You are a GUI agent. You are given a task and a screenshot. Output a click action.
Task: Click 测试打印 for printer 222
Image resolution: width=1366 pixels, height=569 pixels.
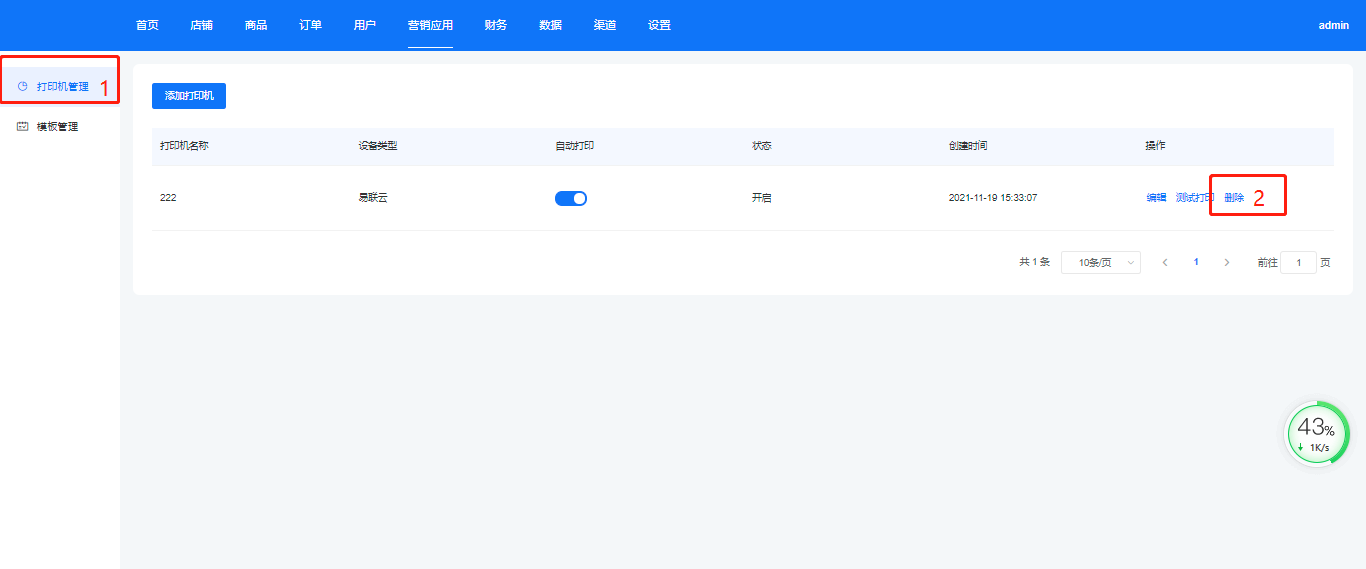1193,198
